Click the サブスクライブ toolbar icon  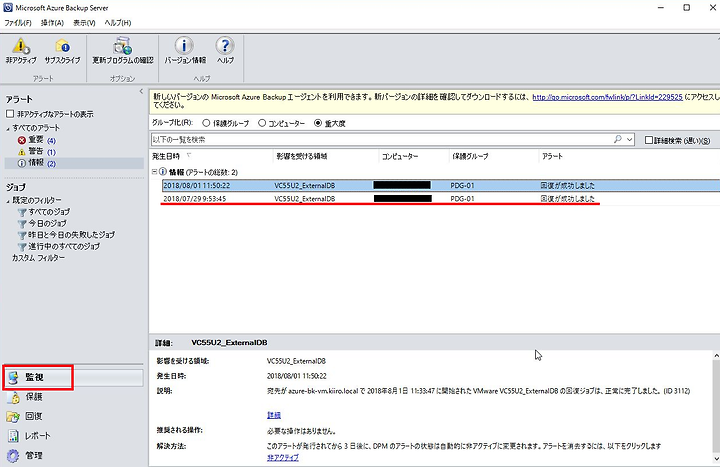pyautogui.click(x=62, y=51)
